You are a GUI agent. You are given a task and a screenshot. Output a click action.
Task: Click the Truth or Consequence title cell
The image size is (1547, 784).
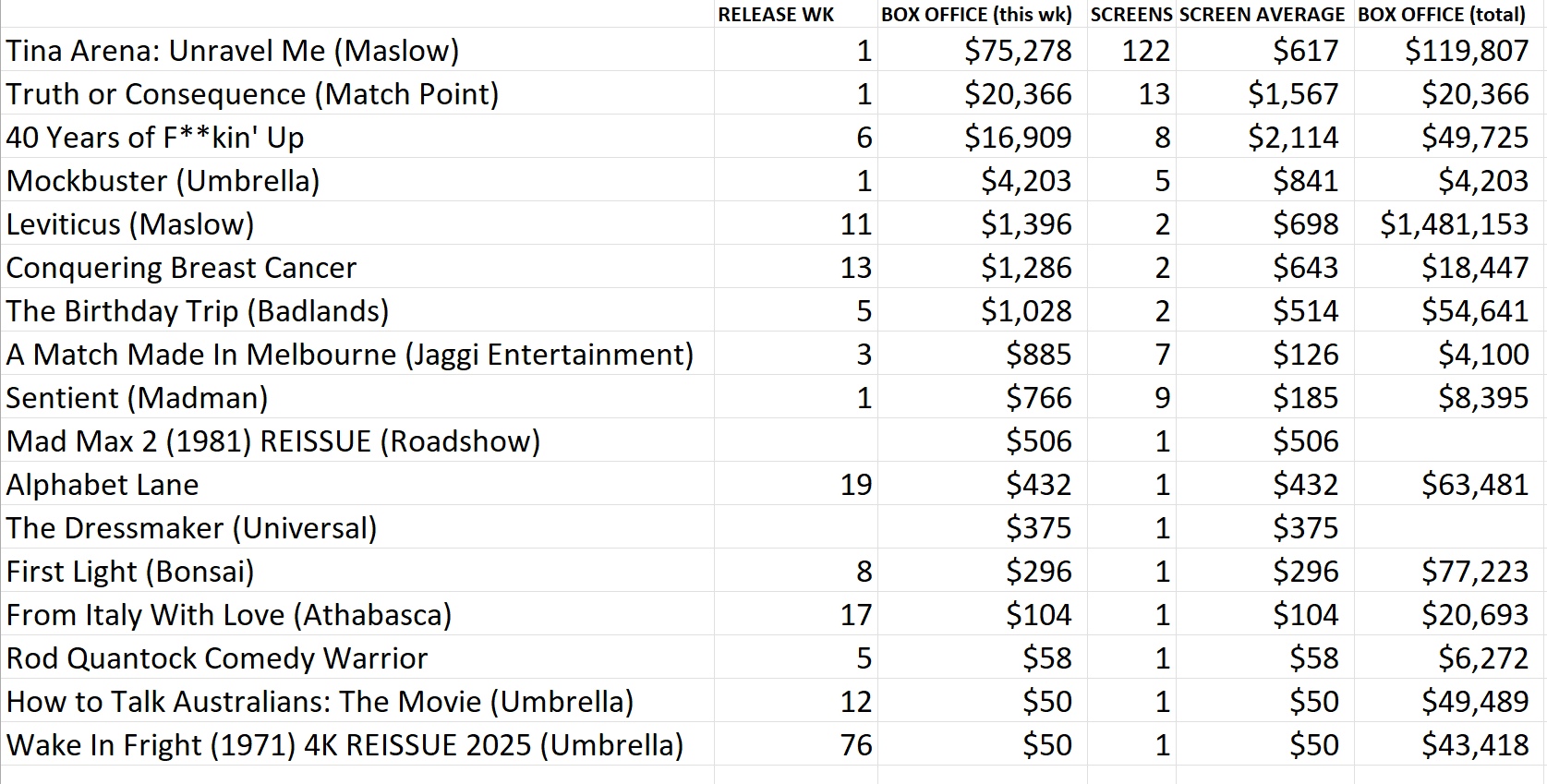[357, 93]
